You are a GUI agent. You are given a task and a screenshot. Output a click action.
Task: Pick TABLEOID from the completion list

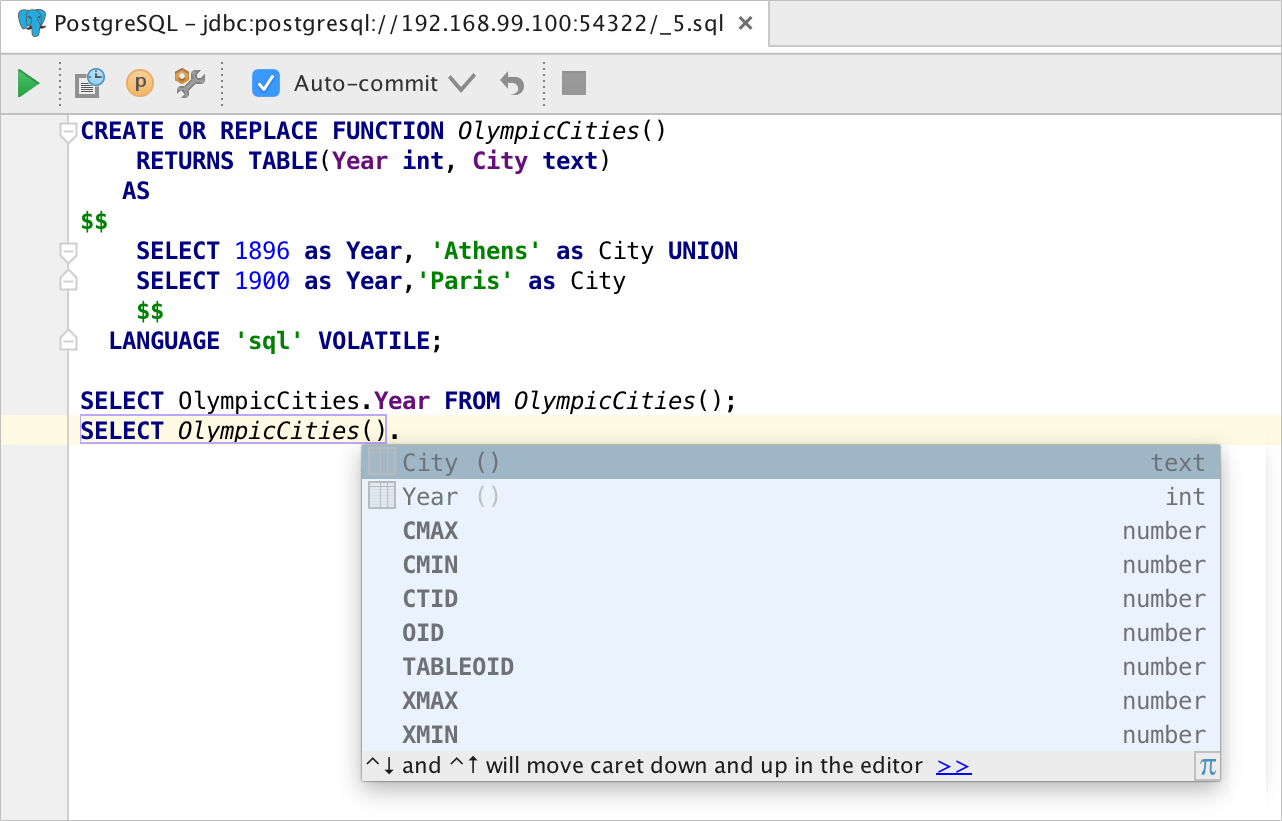(791, 666)
